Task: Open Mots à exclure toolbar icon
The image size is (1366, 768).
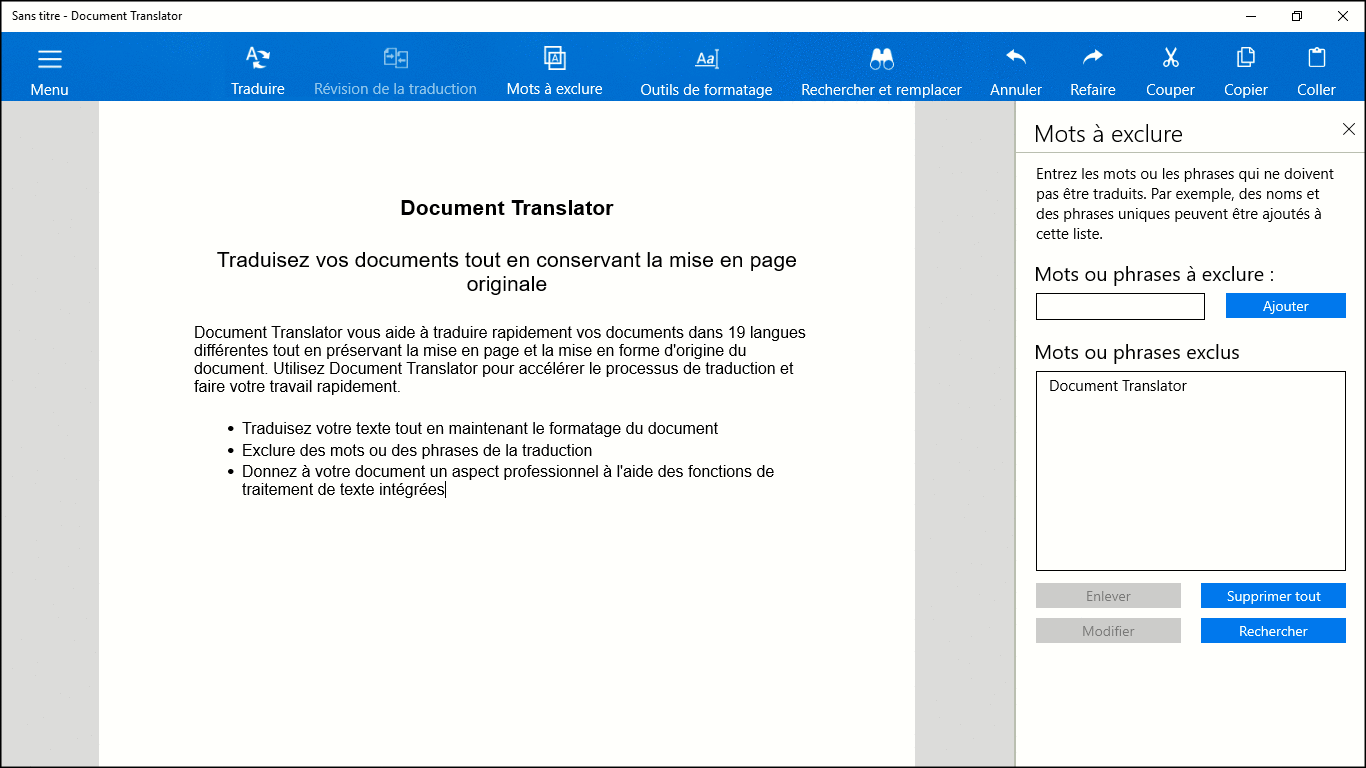Action: pos(554,58)
